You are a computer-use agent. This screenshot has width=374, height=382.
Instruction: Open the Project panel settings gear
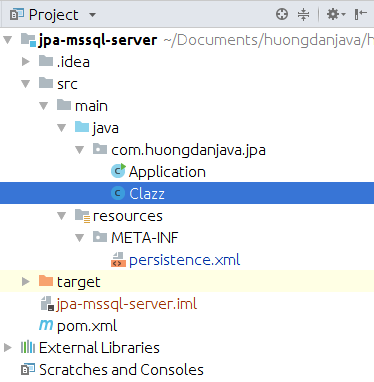[336, 14]
